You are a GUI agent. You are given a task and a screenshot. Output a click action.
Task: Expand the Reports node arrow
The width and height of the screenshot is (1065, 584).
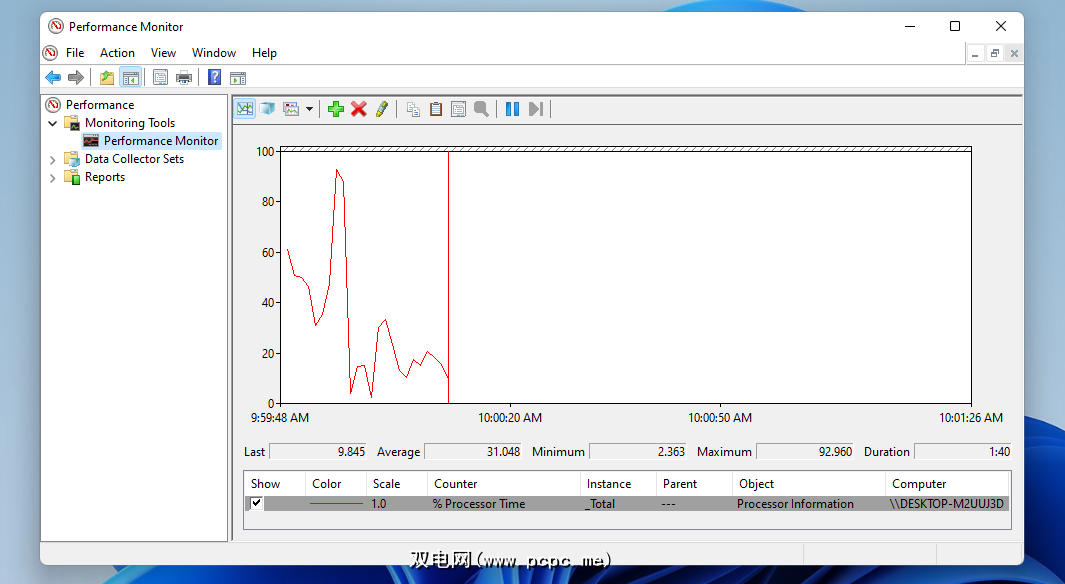pos(52,178)
